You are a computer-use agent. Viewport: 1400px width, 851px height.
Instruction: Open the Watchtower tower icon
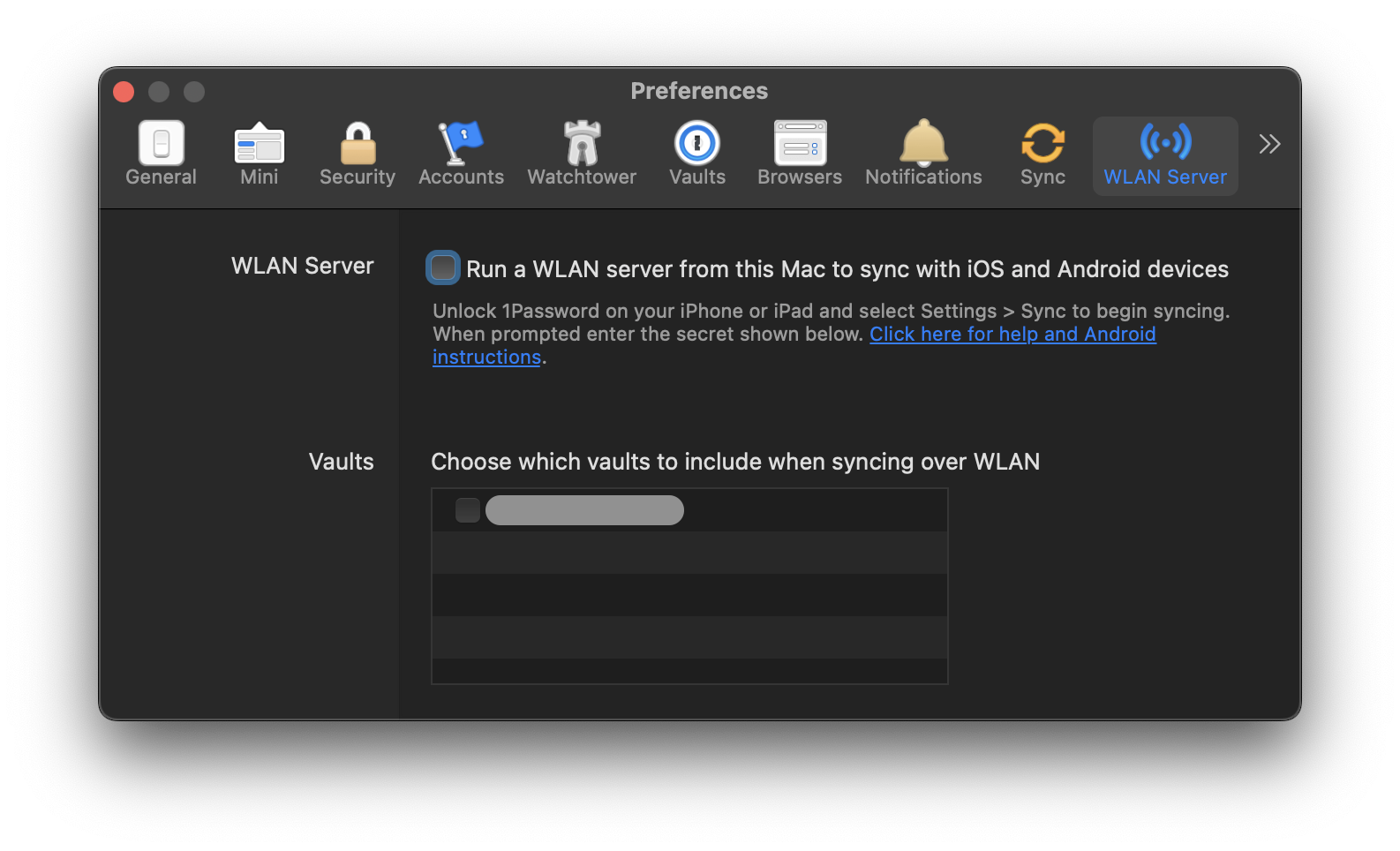tap(582, 143)
